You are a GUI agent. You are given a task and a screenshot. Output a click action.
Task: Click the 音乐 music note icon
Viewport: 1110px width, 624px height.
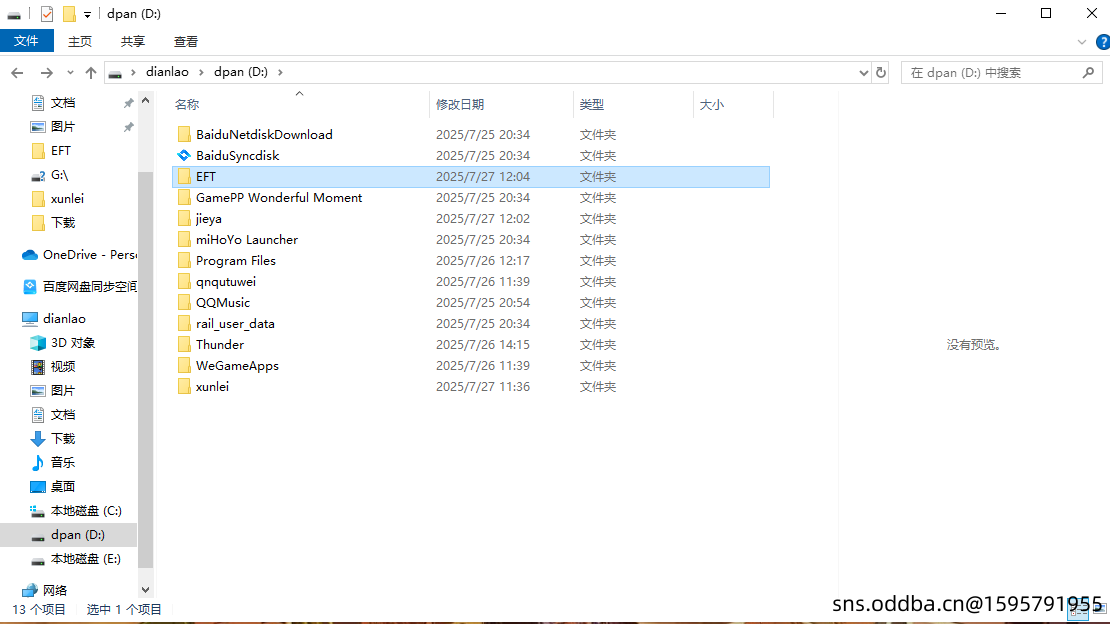click(x=38, y=463)
